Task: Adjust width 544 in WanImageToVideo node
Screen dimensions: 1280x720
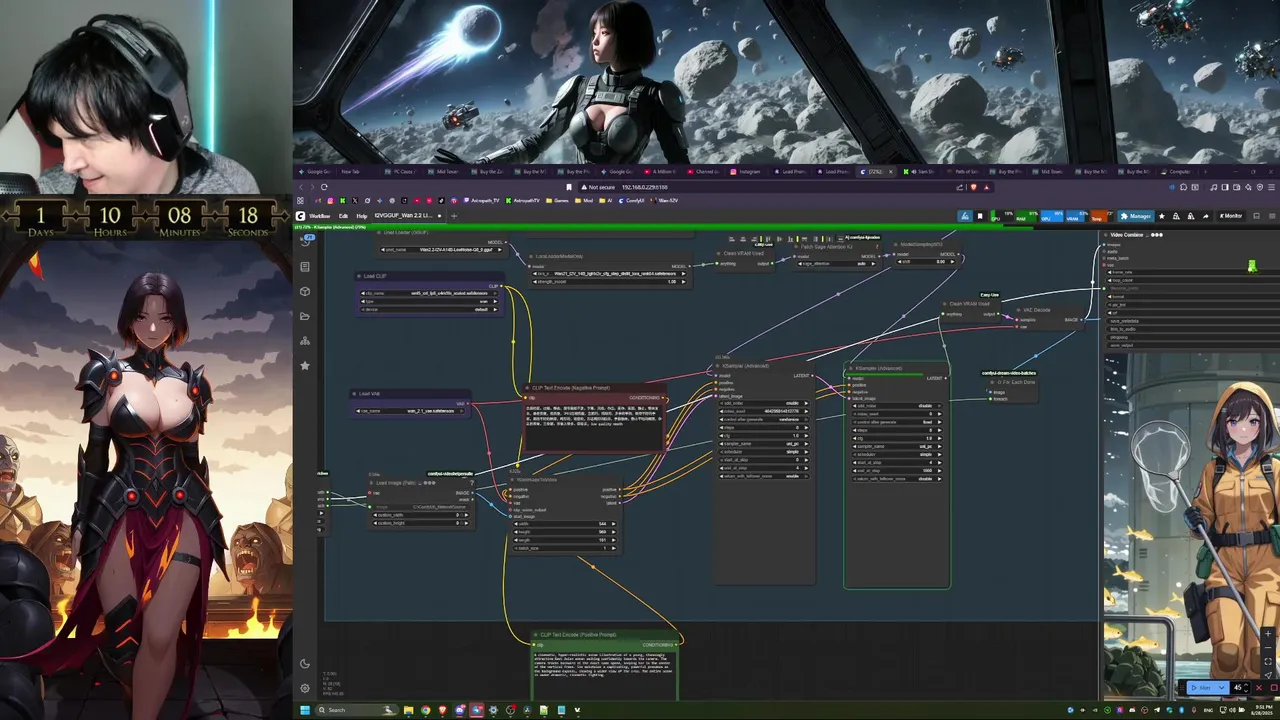Action: (x=565, y=524)
